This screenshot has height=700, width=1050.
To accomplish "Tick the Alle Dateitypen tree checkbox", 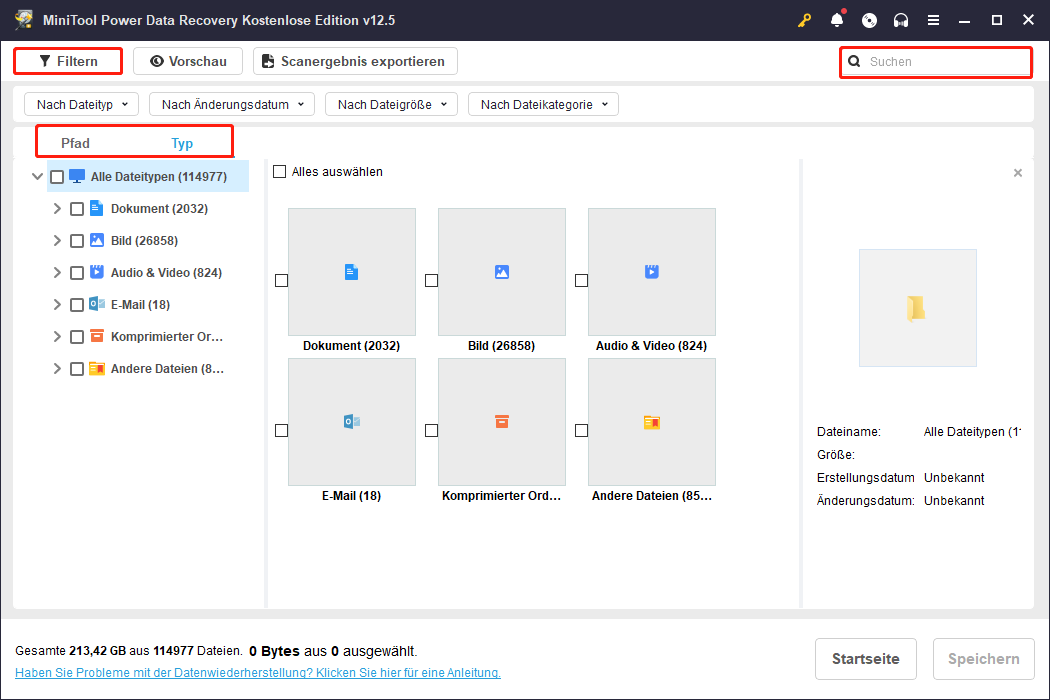I will click(57, 177).
